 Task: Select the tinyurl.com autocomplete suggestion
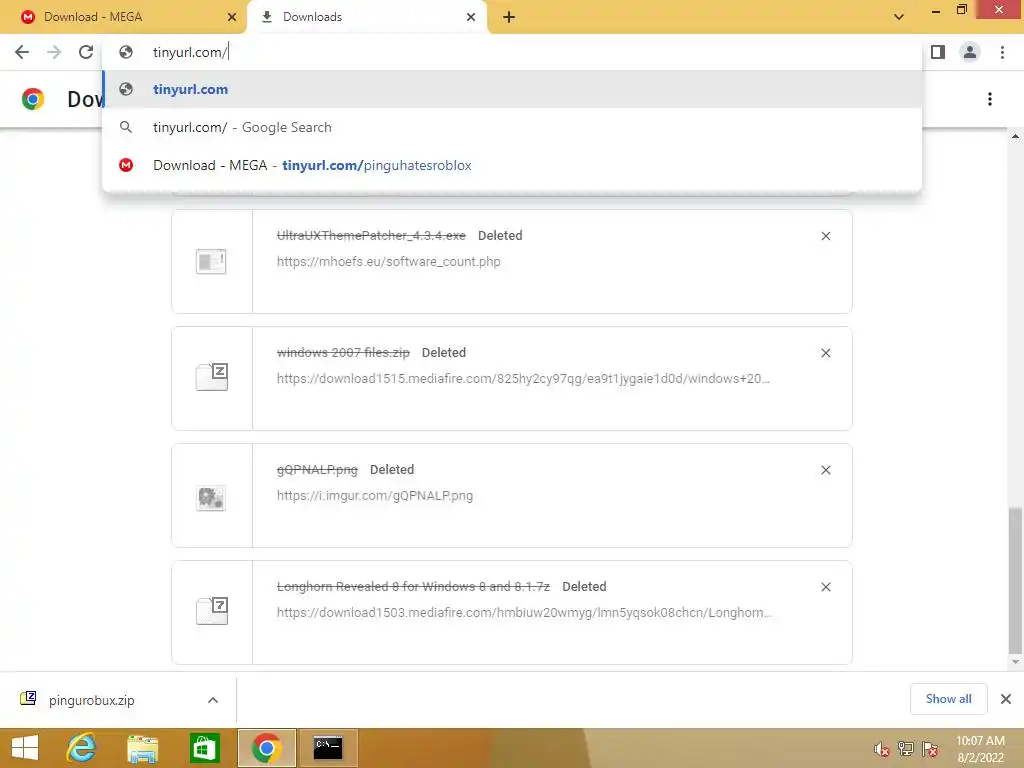click(x=512, y=89)
